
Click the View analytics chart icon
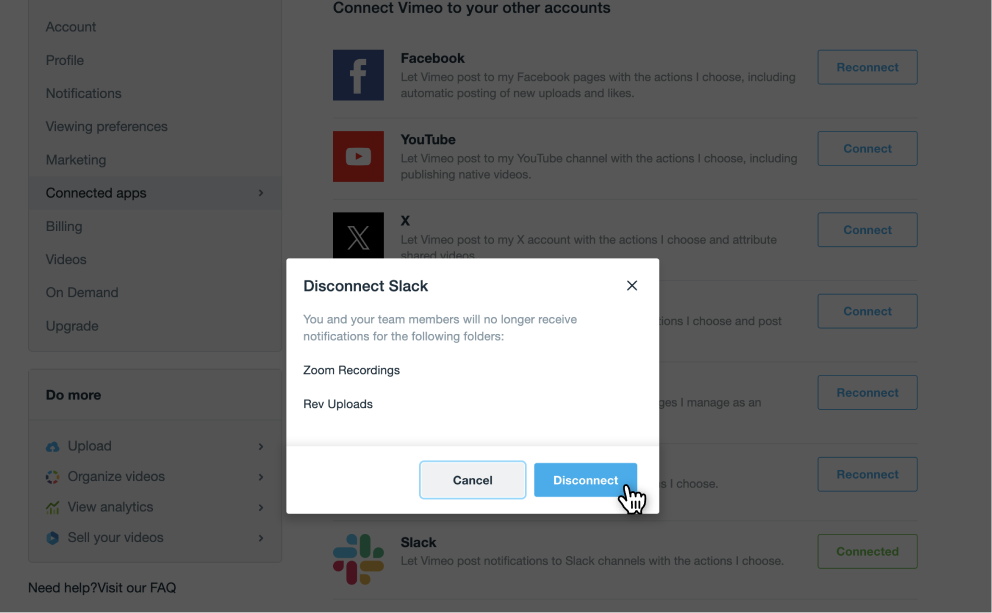coord(53,508)
